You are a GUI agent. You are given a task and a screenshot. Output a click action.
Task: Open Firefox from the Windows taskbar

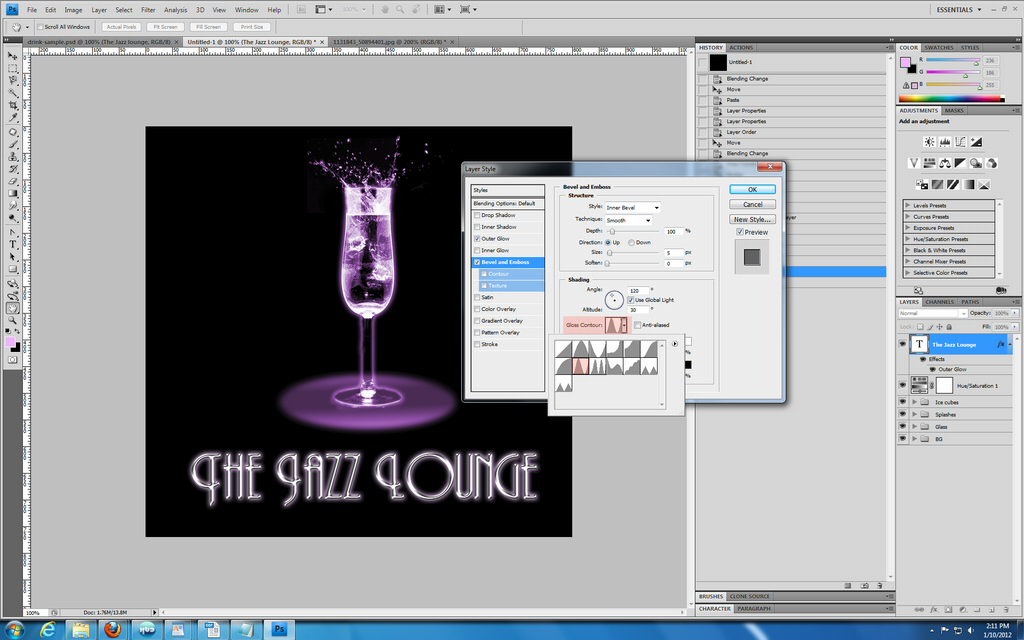point(113,630)
